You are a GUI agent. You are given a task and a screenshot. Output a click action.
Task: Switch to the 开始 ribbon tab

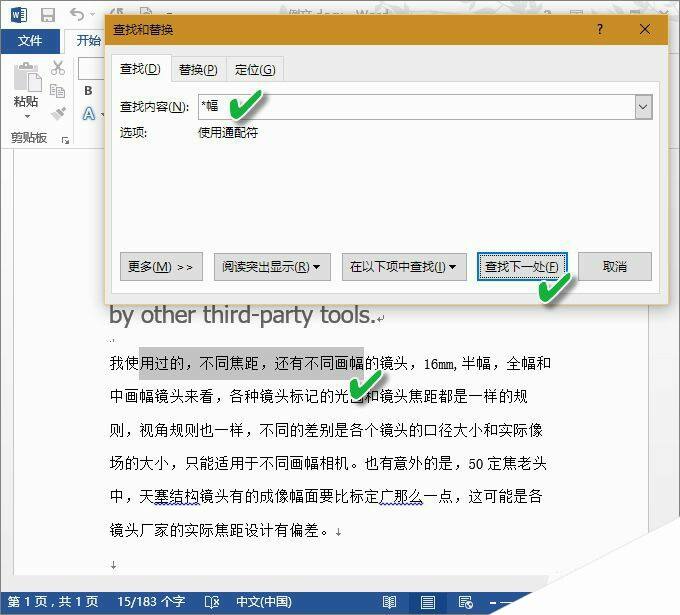pyautogui.click(x=88, y=41)
